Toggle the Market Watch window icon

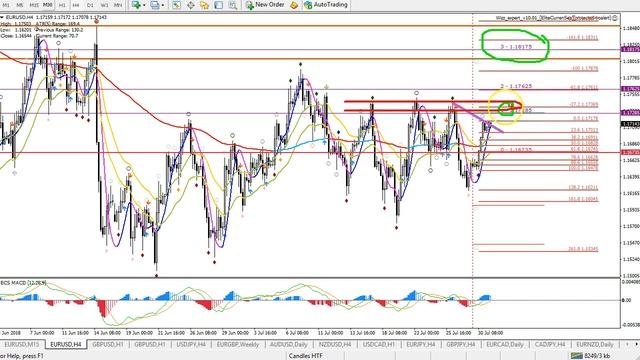(x=176, y=5)
